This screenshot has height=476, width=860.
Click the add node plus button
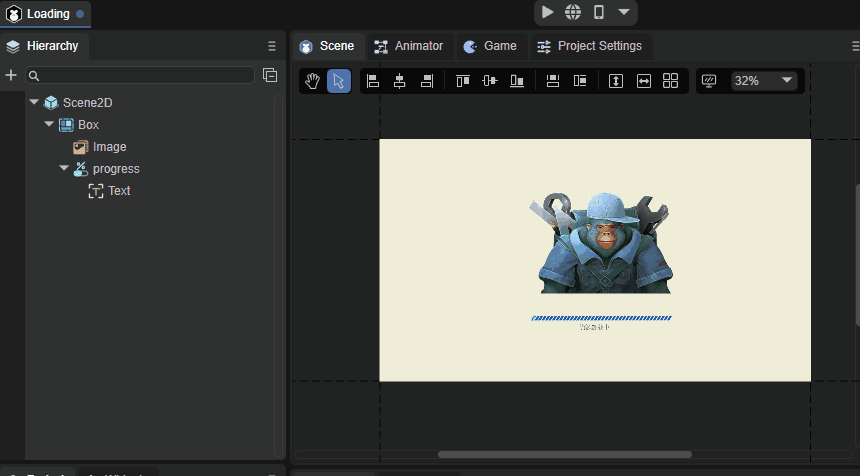[11, 75]
